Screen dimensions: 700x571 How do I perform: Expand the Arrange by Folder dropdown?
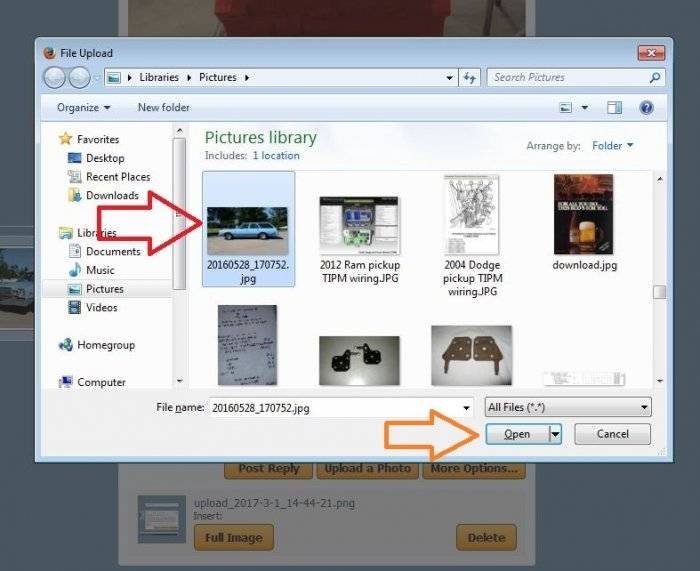[612, 146]
